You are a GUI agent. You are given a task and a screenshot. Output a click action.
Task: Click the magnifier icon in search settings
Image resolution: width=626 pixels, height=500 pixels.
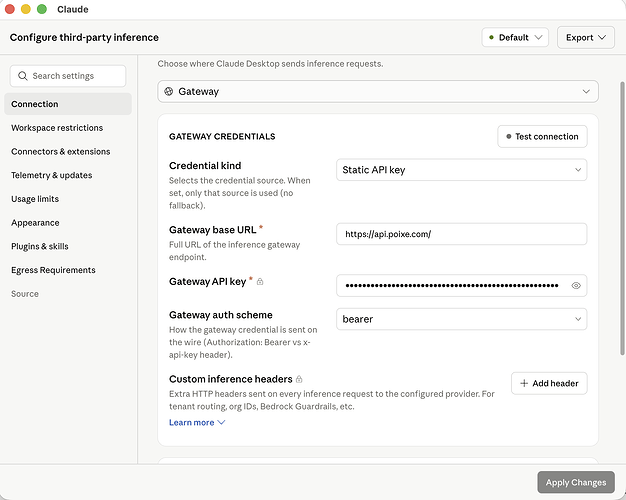tap(23, 76)
